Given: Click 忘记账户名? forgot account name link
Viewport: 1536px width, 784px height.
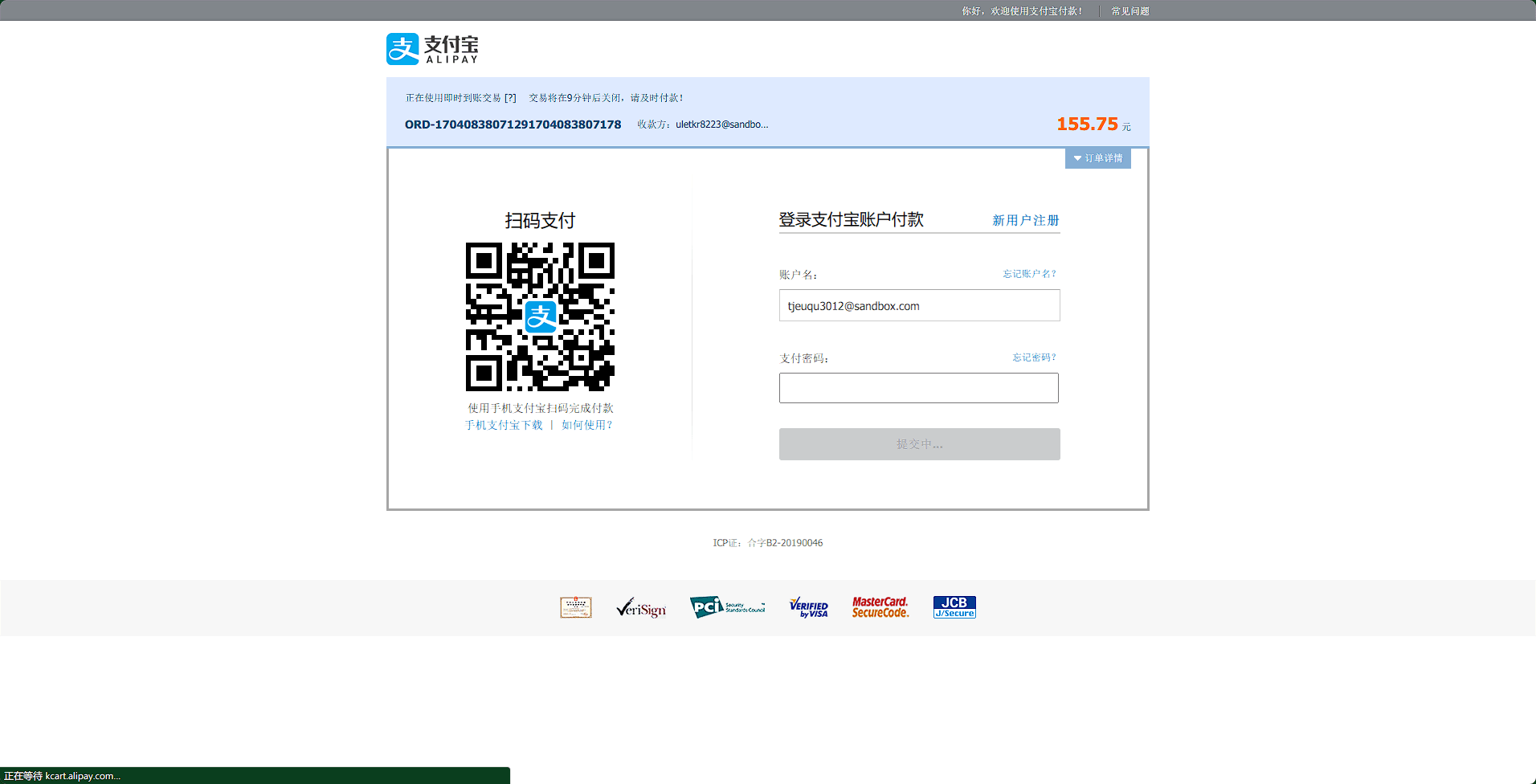Looking at the screenshot, I should [x=1030, y=274].
